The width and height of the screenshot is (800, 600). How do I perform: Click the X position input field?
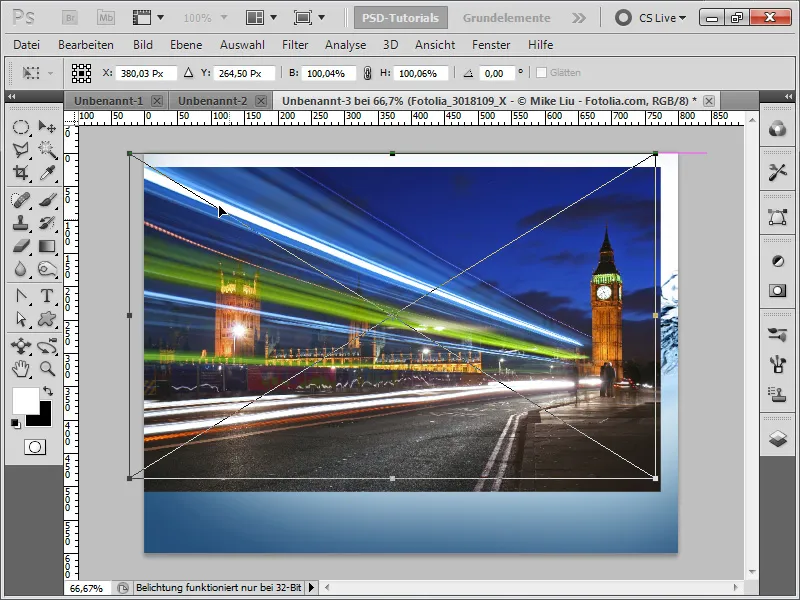tap(146, 73)
